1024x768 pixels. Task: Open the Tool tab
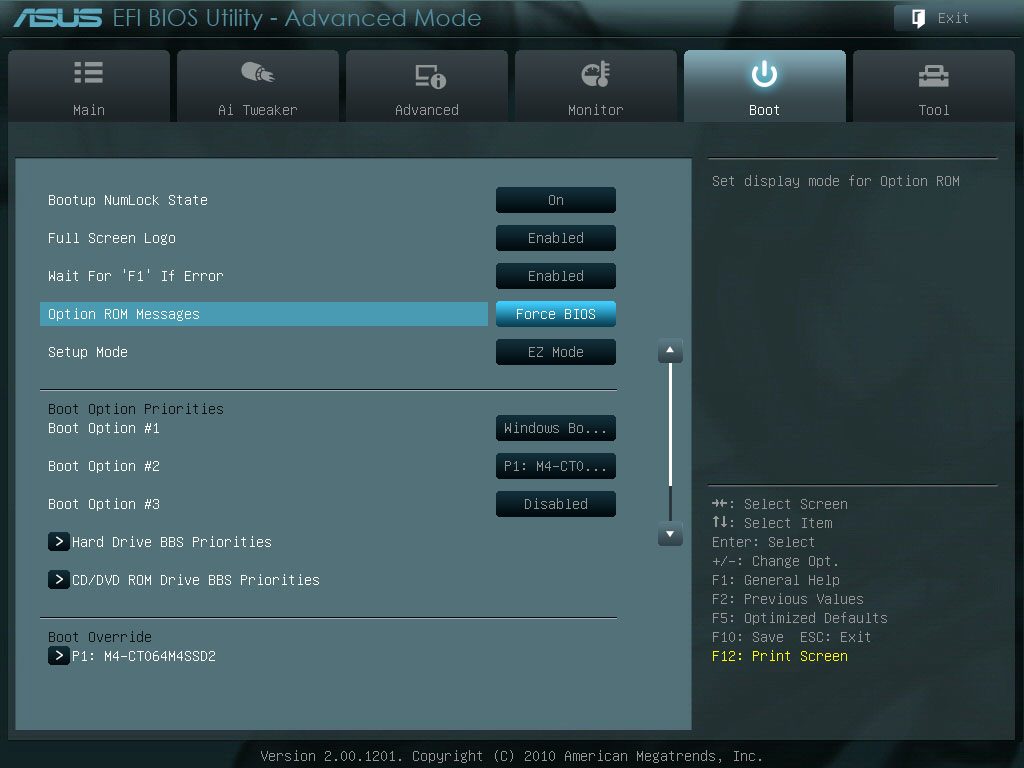pos(934,86)
